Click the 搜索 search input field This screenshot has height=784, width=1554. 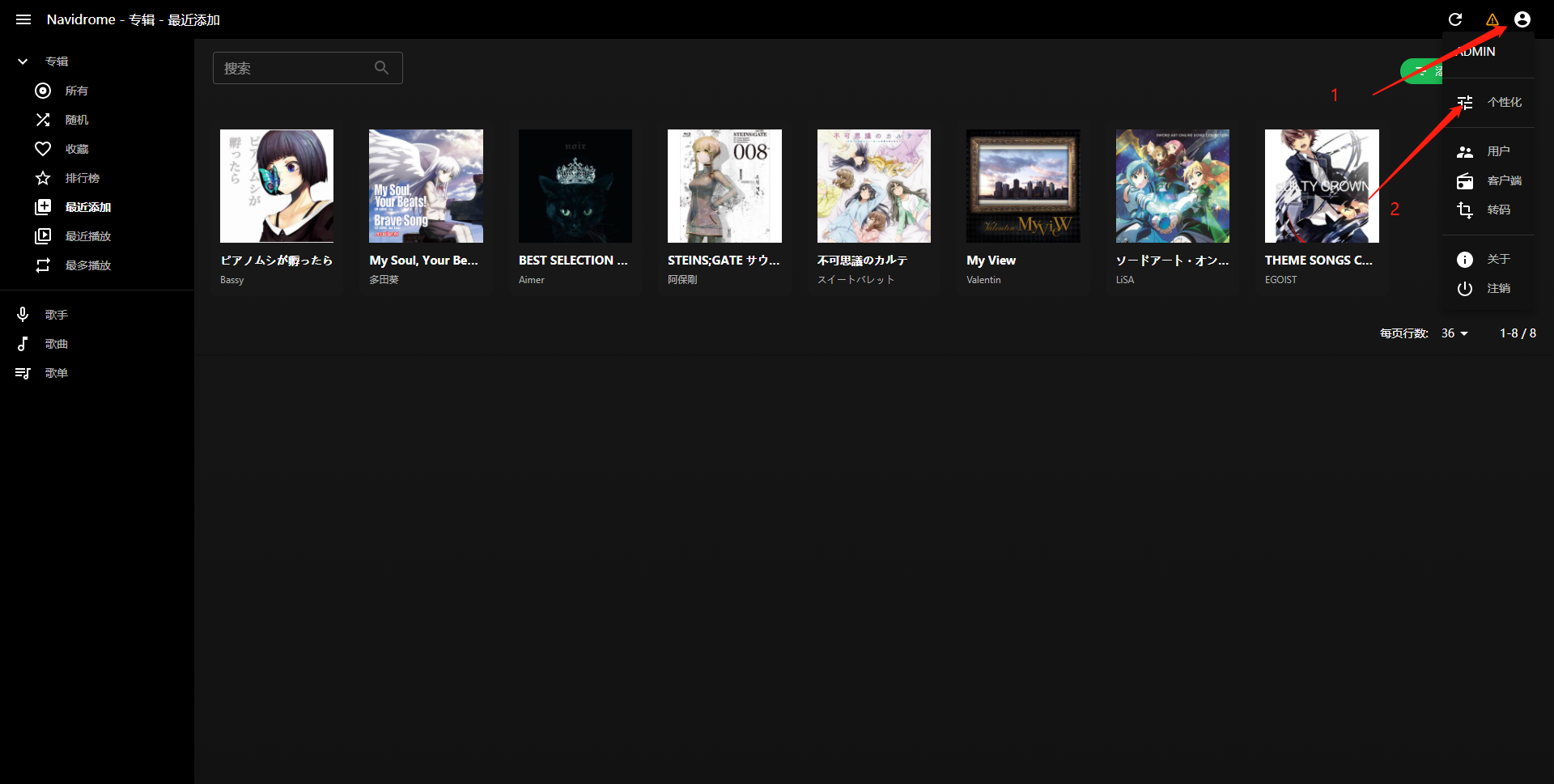tap(308, 68)
